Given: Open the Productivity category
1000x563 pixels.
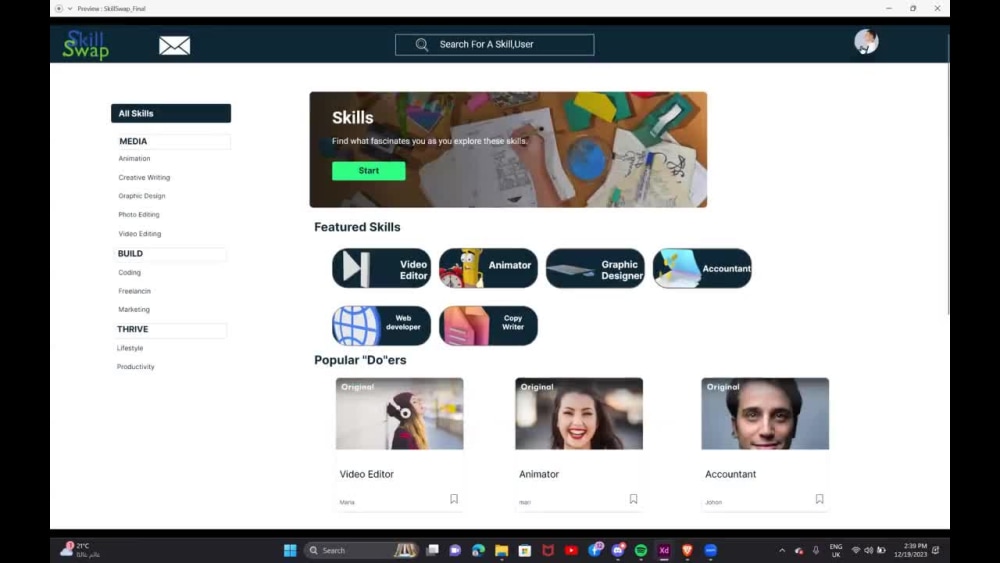Looking at the screenshot, I should point(136,367).
